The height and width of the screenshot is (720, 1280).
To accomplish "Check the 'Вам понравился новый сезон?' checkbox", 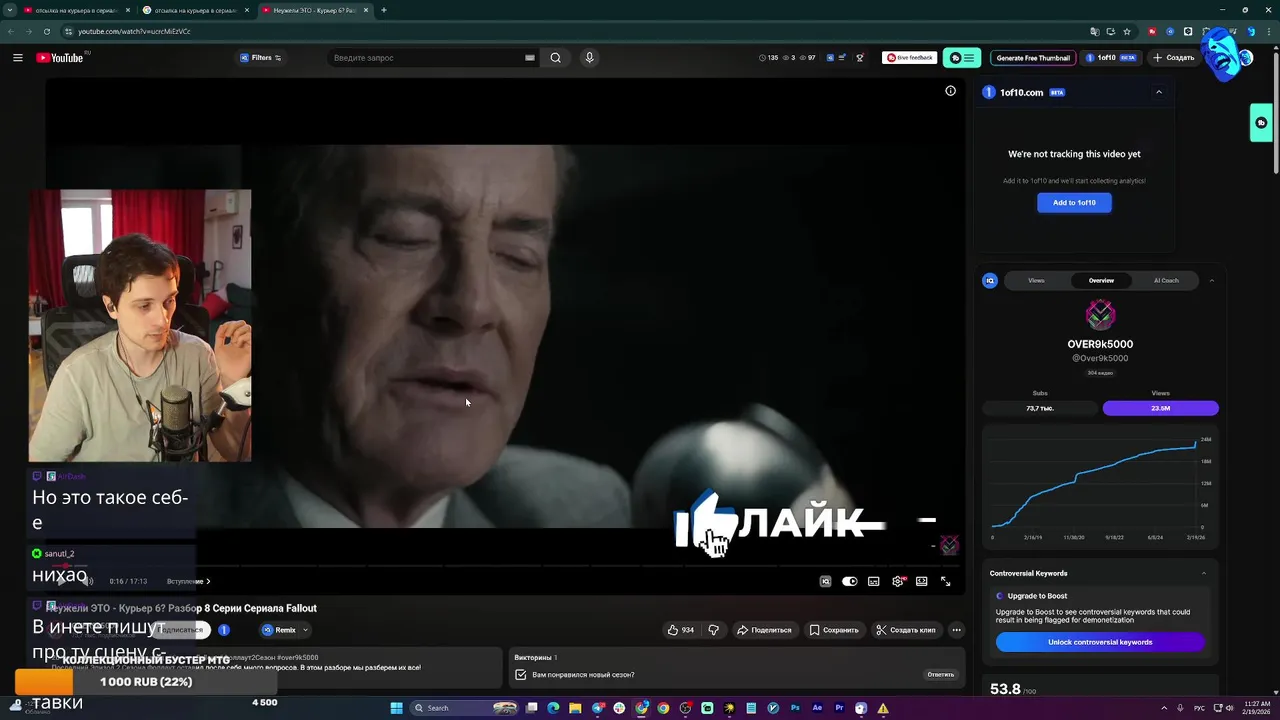I will pos(521,675).
